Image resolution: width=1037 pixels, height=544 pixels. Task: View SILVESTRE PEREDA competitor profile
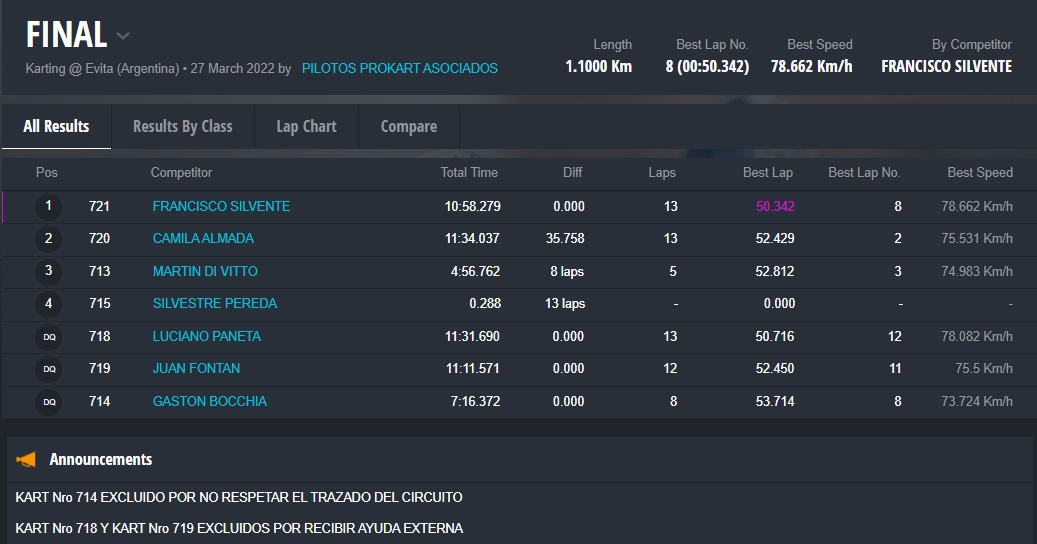215,303
